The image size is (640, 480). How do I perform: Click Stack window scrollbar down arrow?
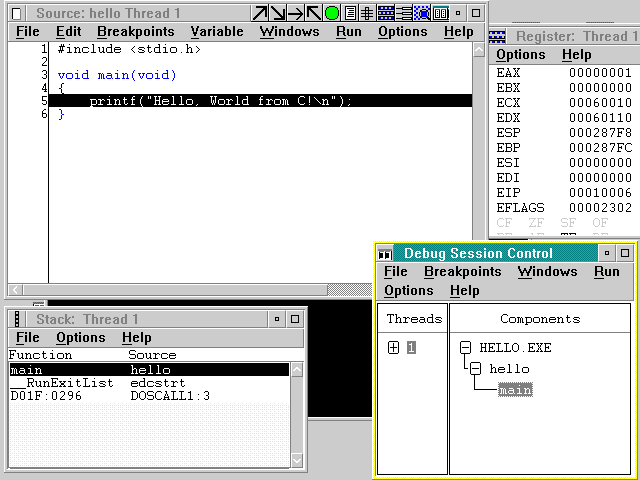(x=296, y=460)
